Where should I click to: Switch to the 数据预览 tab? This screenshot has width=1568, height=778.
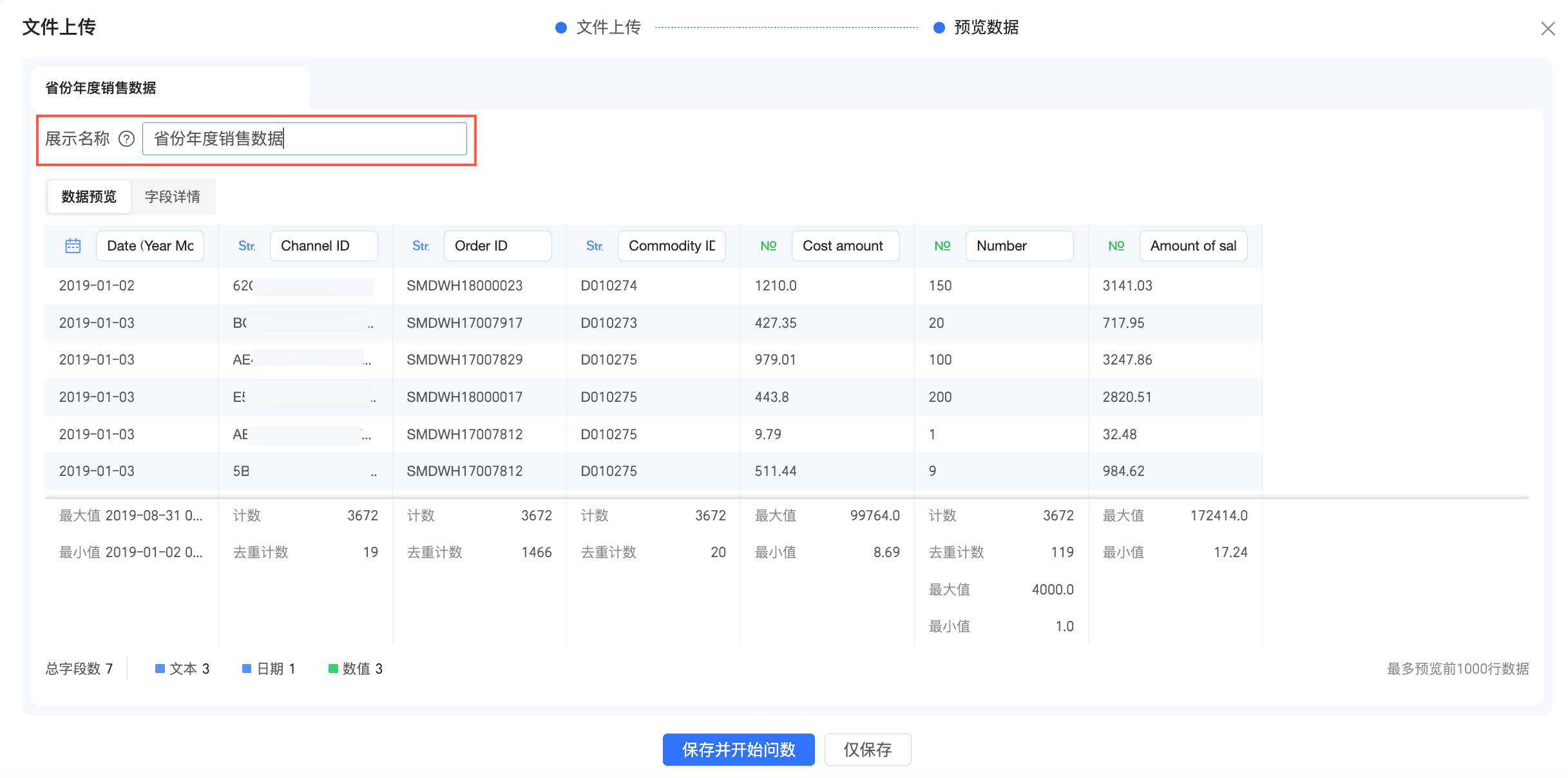point(89,196)
